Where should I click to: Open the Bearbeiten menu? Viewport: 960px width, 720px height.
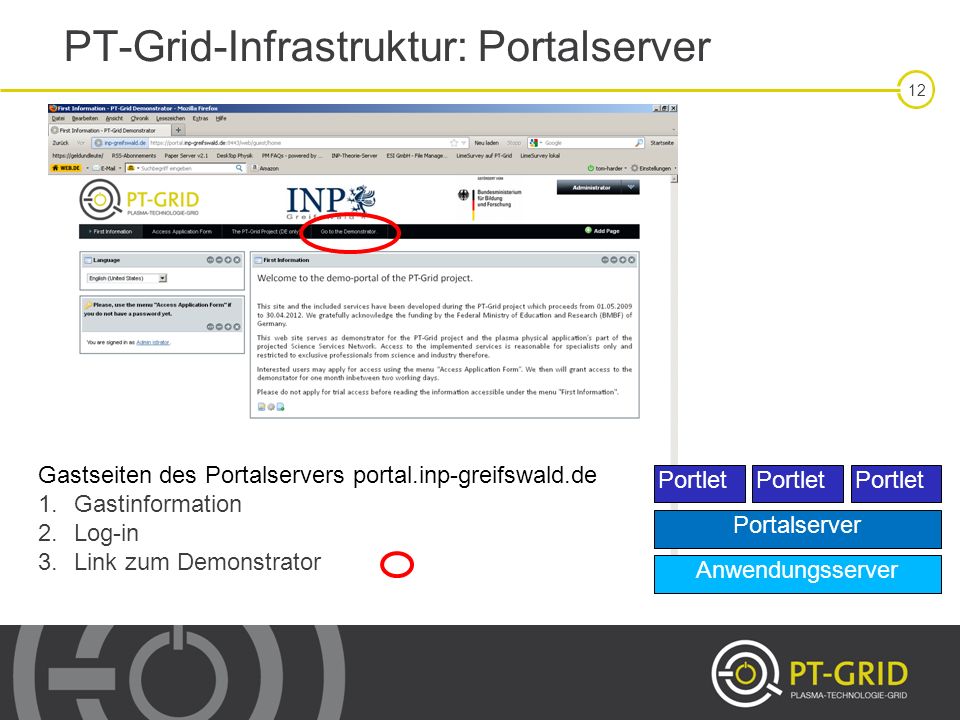coord(84,118)
